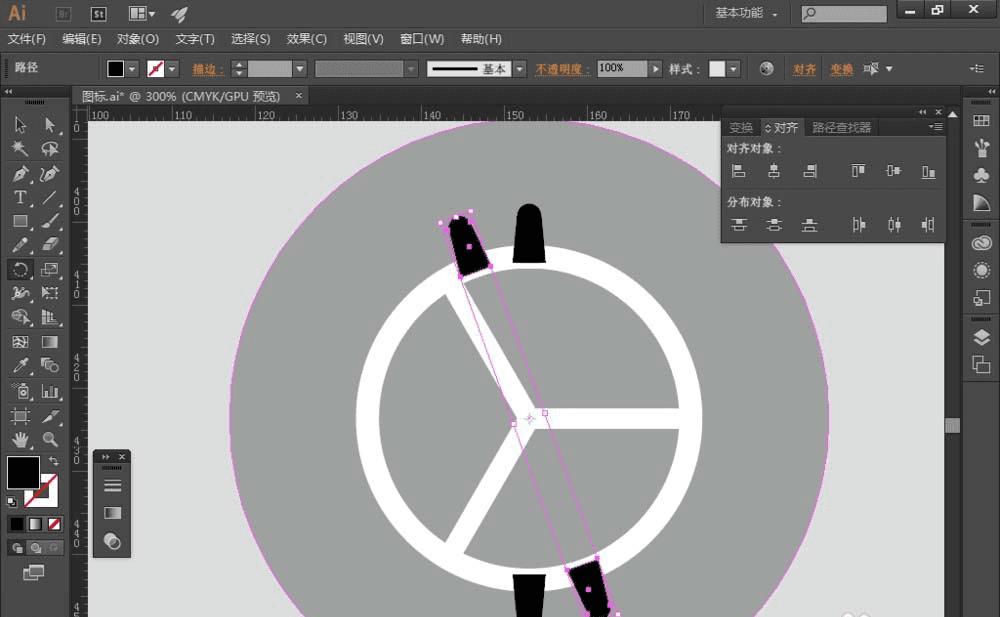Click horizontal align center in Align panel
The image size is (1000, 617).
pos(774,171)
